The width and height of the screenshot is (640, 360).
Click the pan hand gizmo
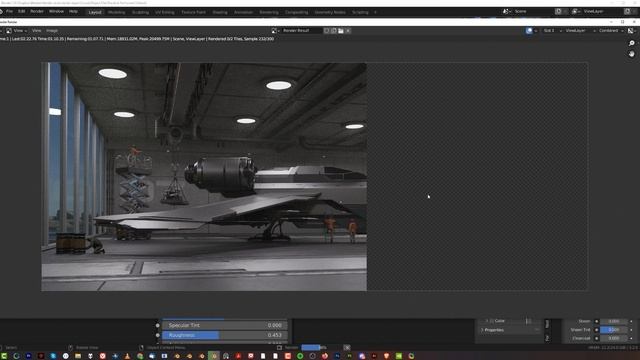(x=632, y=54)
